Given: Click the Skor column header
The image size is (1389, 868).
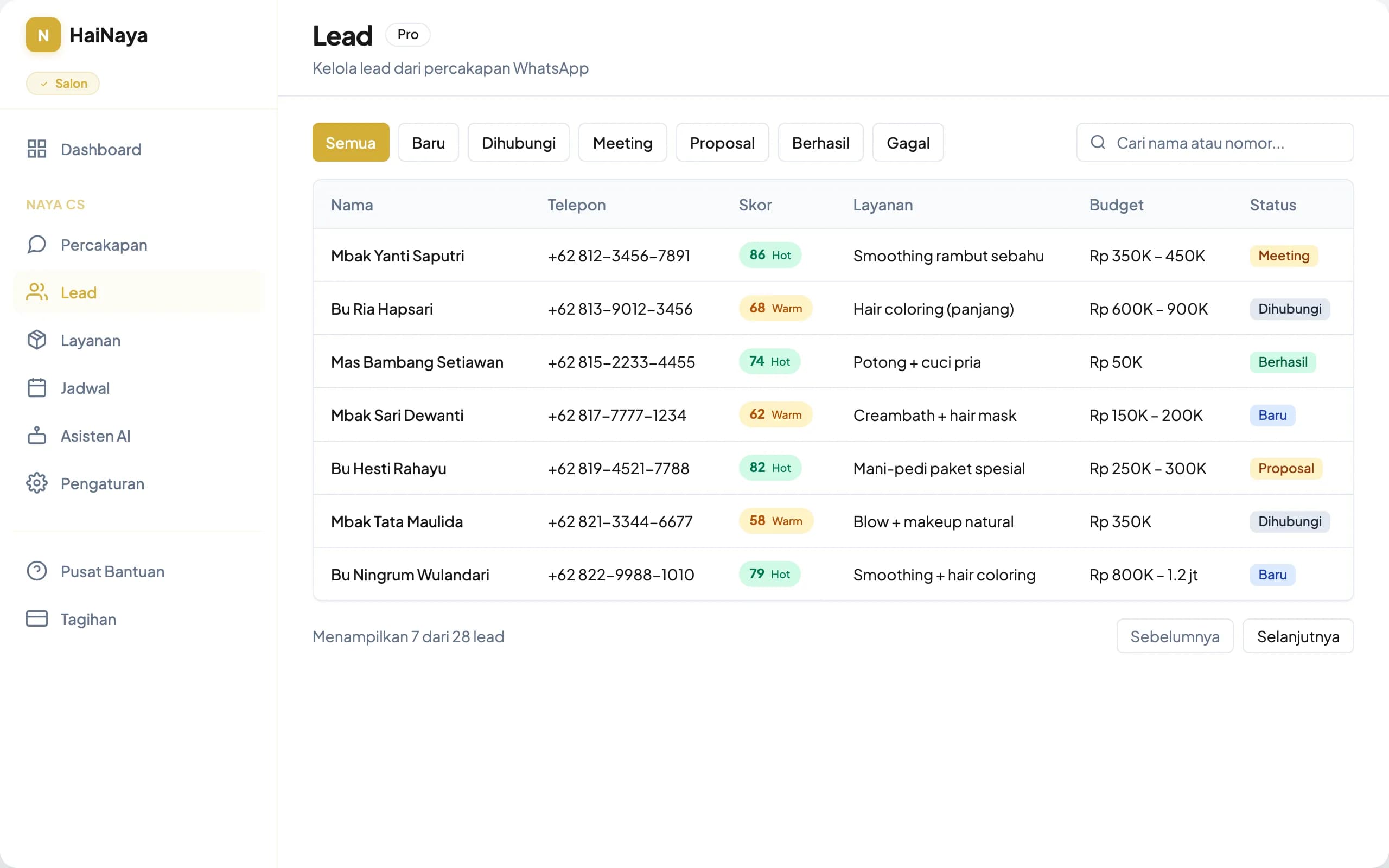Looking at the screenshot, I should 755,205.
